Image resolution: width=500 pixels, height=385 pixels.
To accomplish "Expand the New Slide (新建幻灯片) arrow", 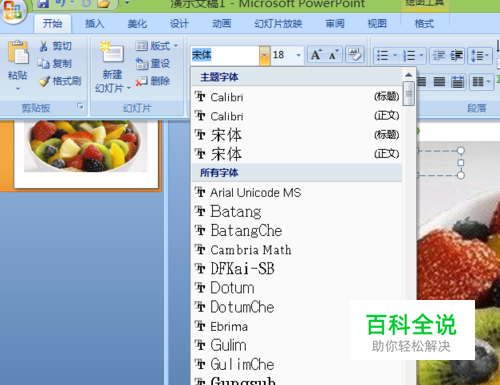I will coord(129,88).
